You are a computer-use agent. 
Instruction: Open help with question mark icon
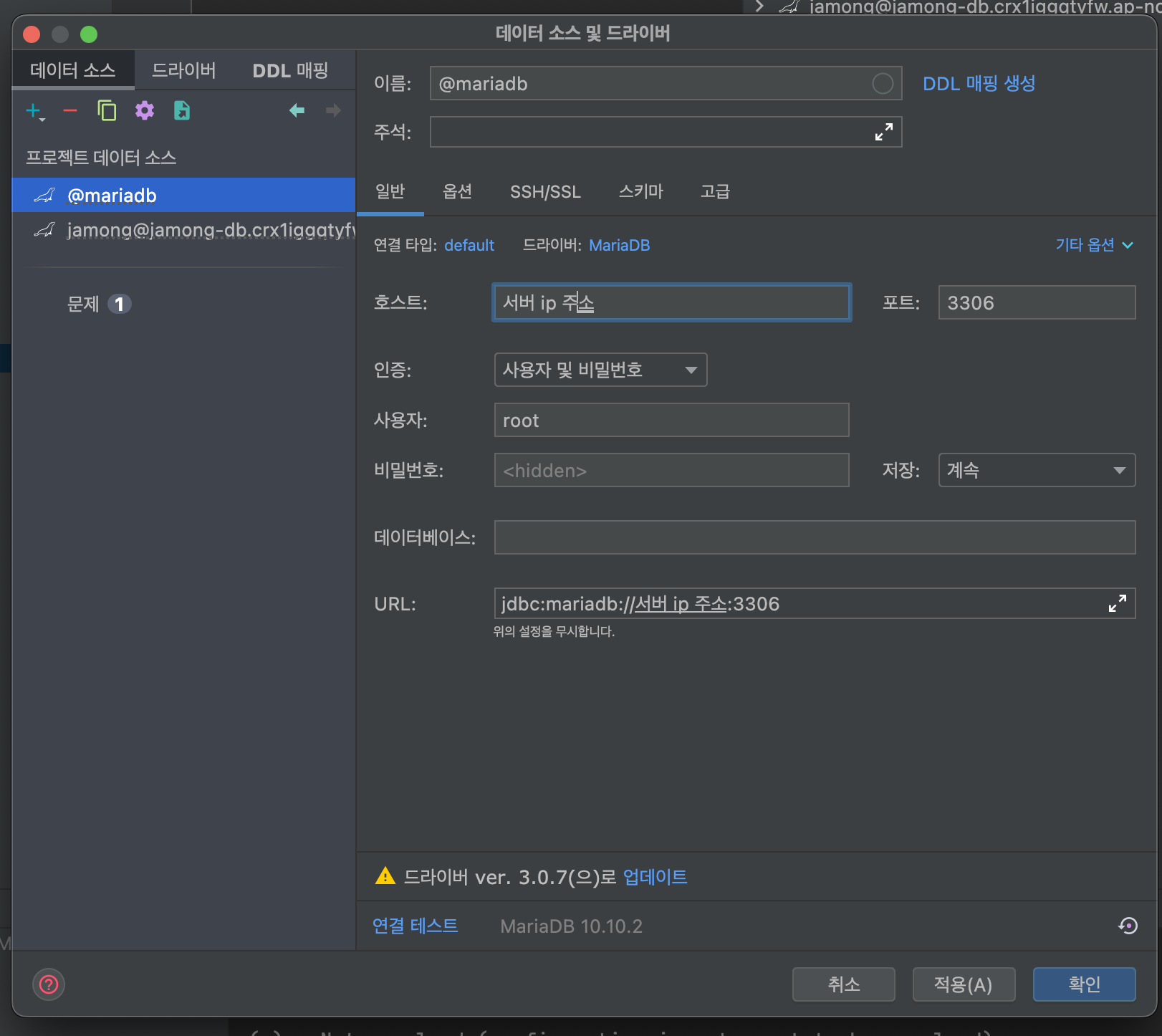click(49, 984)
